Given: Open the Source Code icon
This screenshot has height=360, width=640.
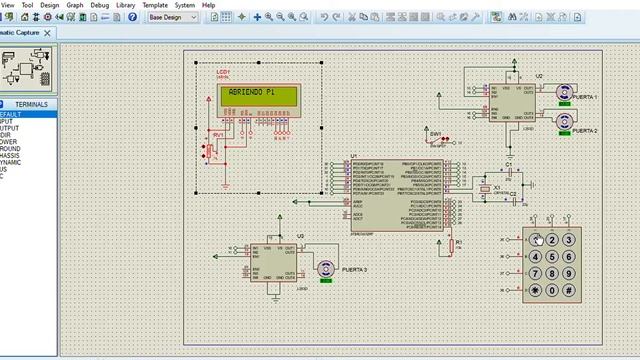Looking at the screenshot, I should [x=105, y=17].
